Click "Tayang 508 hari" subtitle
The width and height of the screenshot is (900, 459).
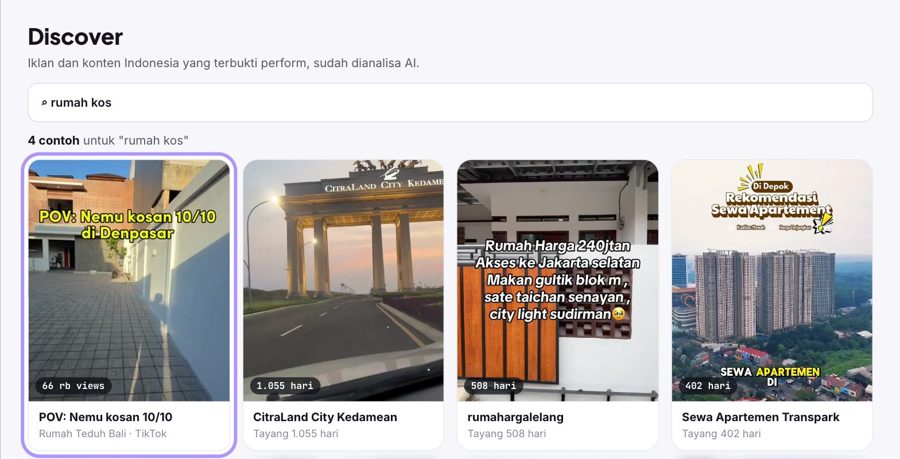(507, 434)
